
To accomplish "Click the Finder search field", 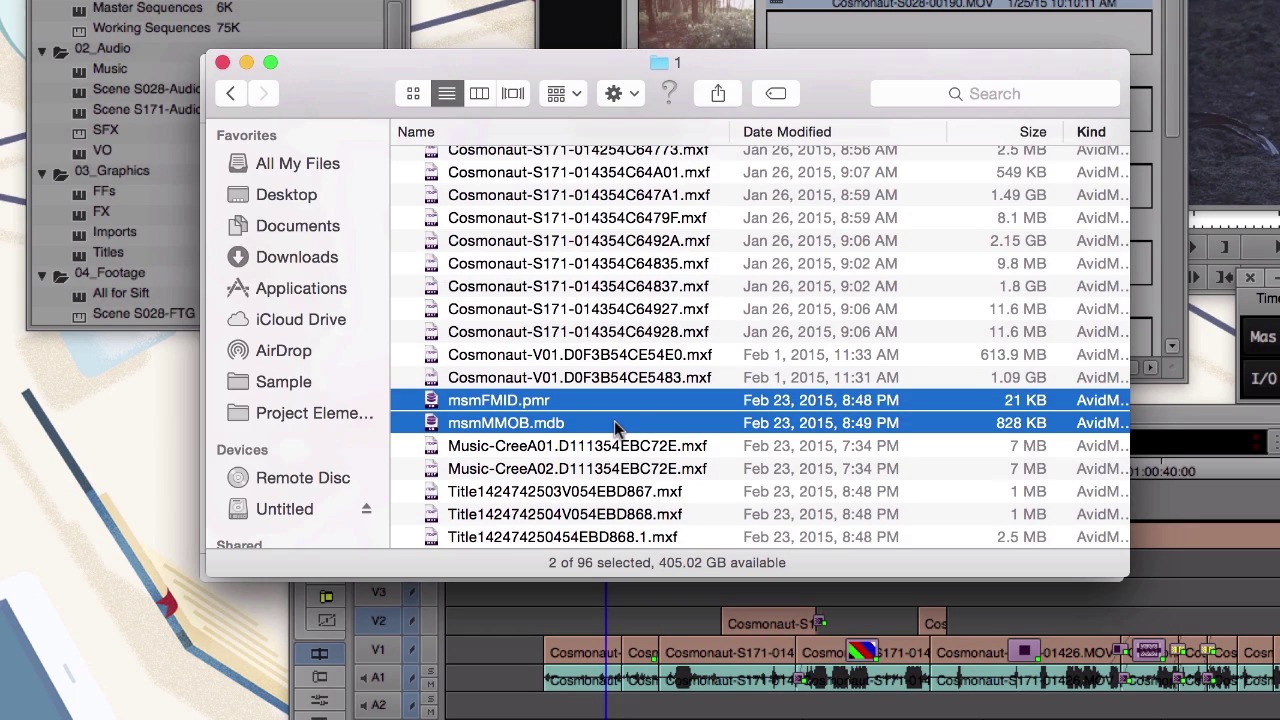I will point(994,94).
